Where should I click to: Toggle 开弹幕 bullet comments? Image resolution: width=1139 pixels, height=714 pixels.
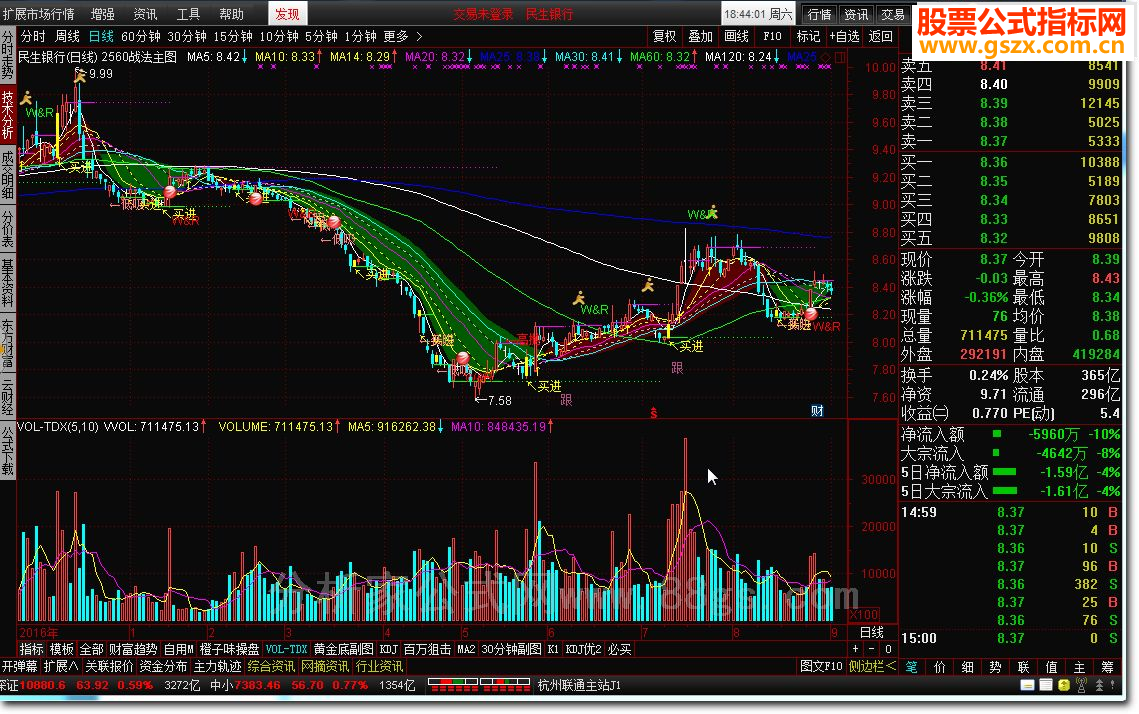20,666
